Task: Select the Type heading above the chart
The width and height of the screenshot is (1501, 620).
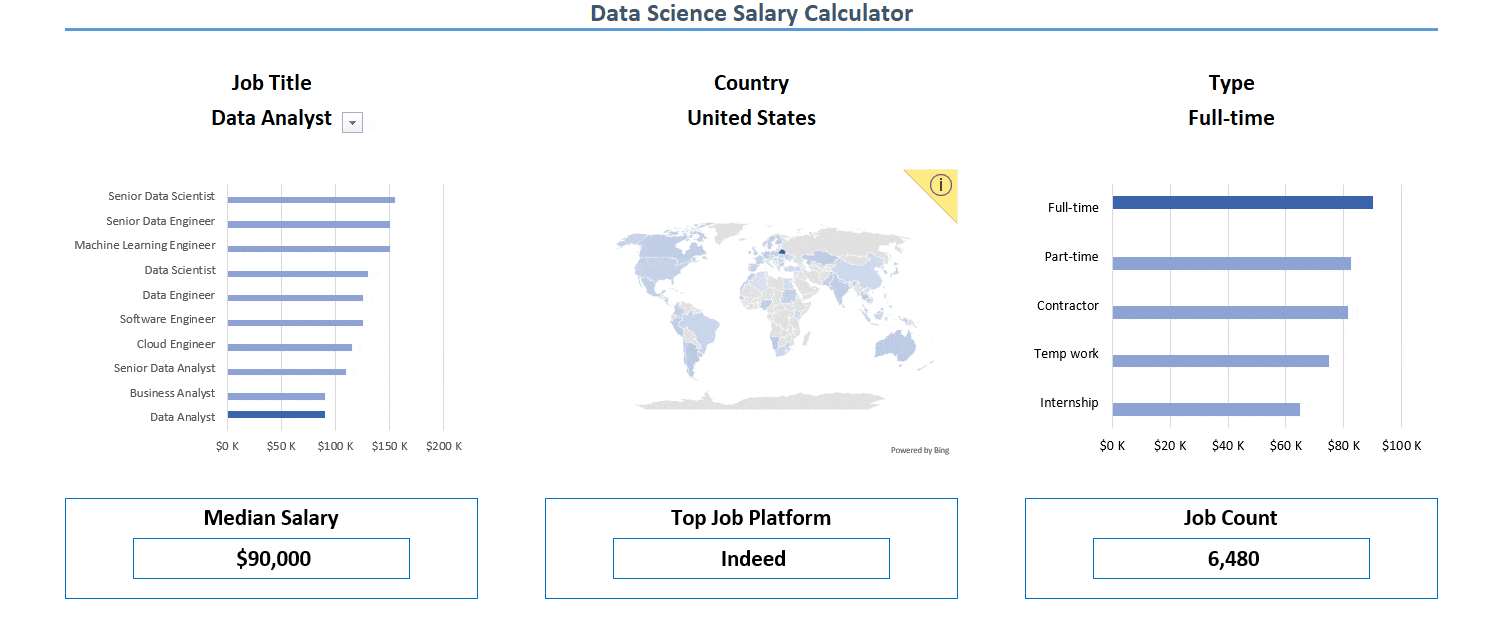Action: click(1230, 83)
